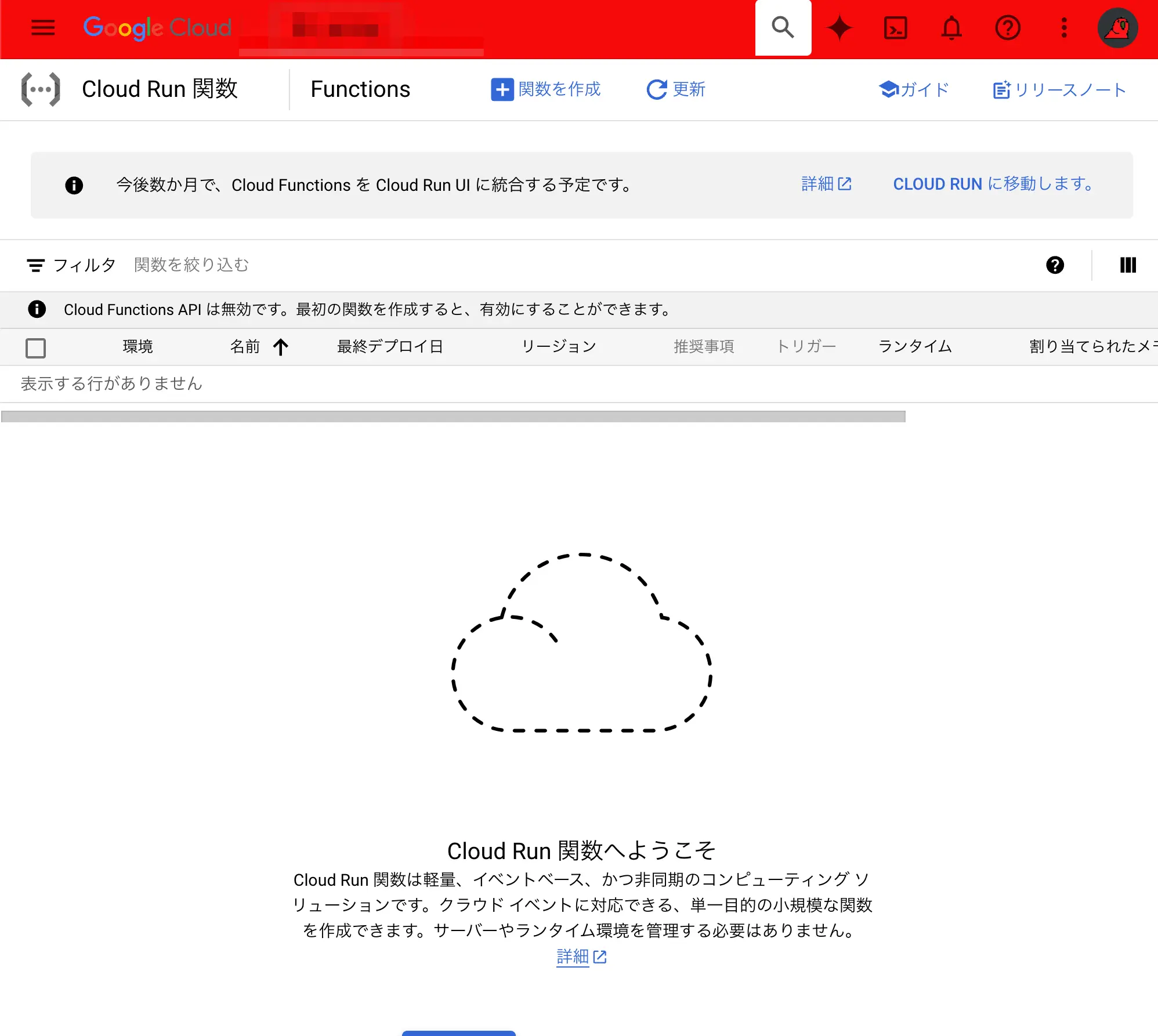Open the Gemini assistant
Image resolution: width=1158 pixels, height=1036 pixels.
point(839,27)
